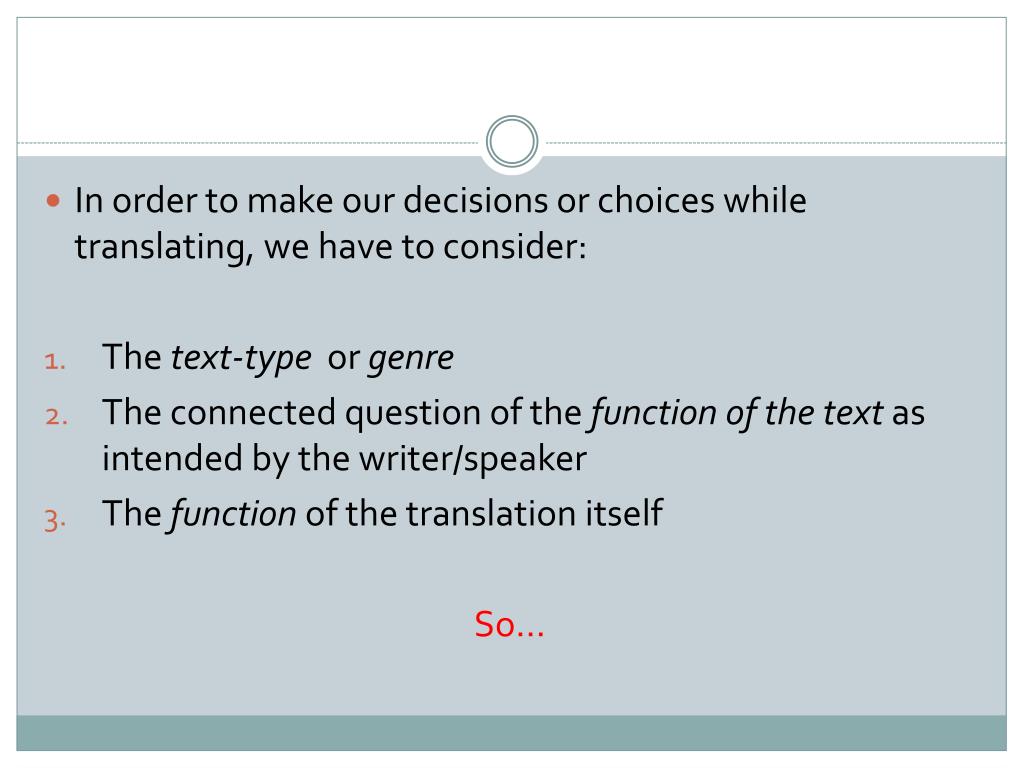This screenshot has width=1024, height=768.
Task: Click the italic word 'genre'
Action: 411,359
